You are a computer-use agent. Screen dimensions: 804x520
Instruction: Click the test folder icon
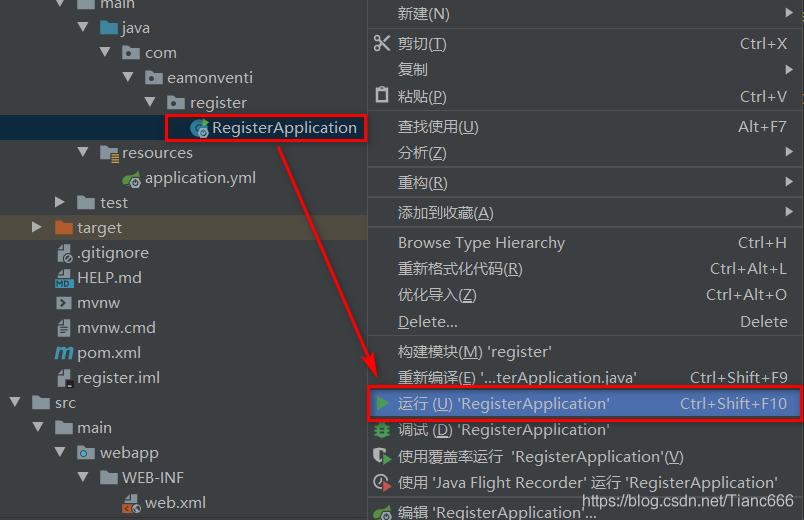pos(86,203)
